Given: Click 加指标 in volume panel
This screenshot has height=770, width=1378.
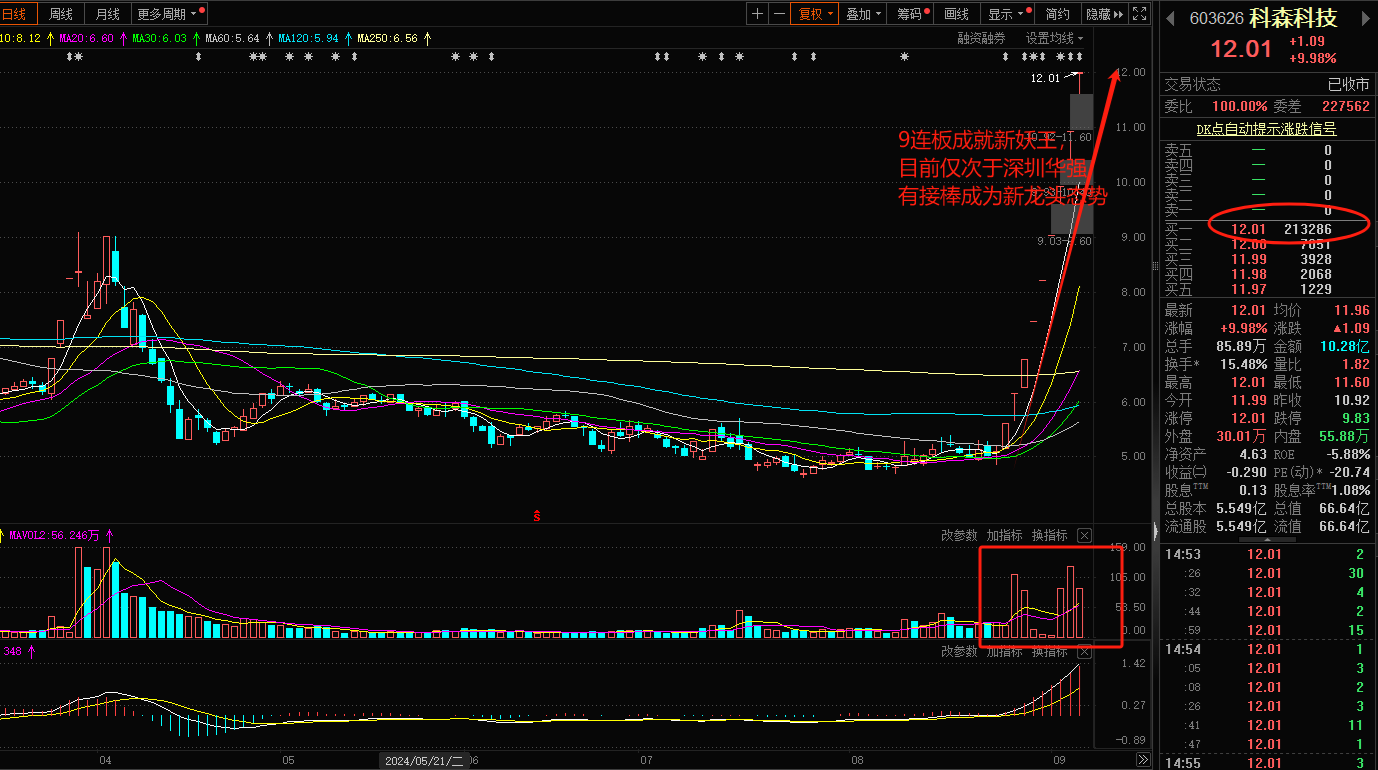Looking at the screenshot, I should [x=1004, y=535].
